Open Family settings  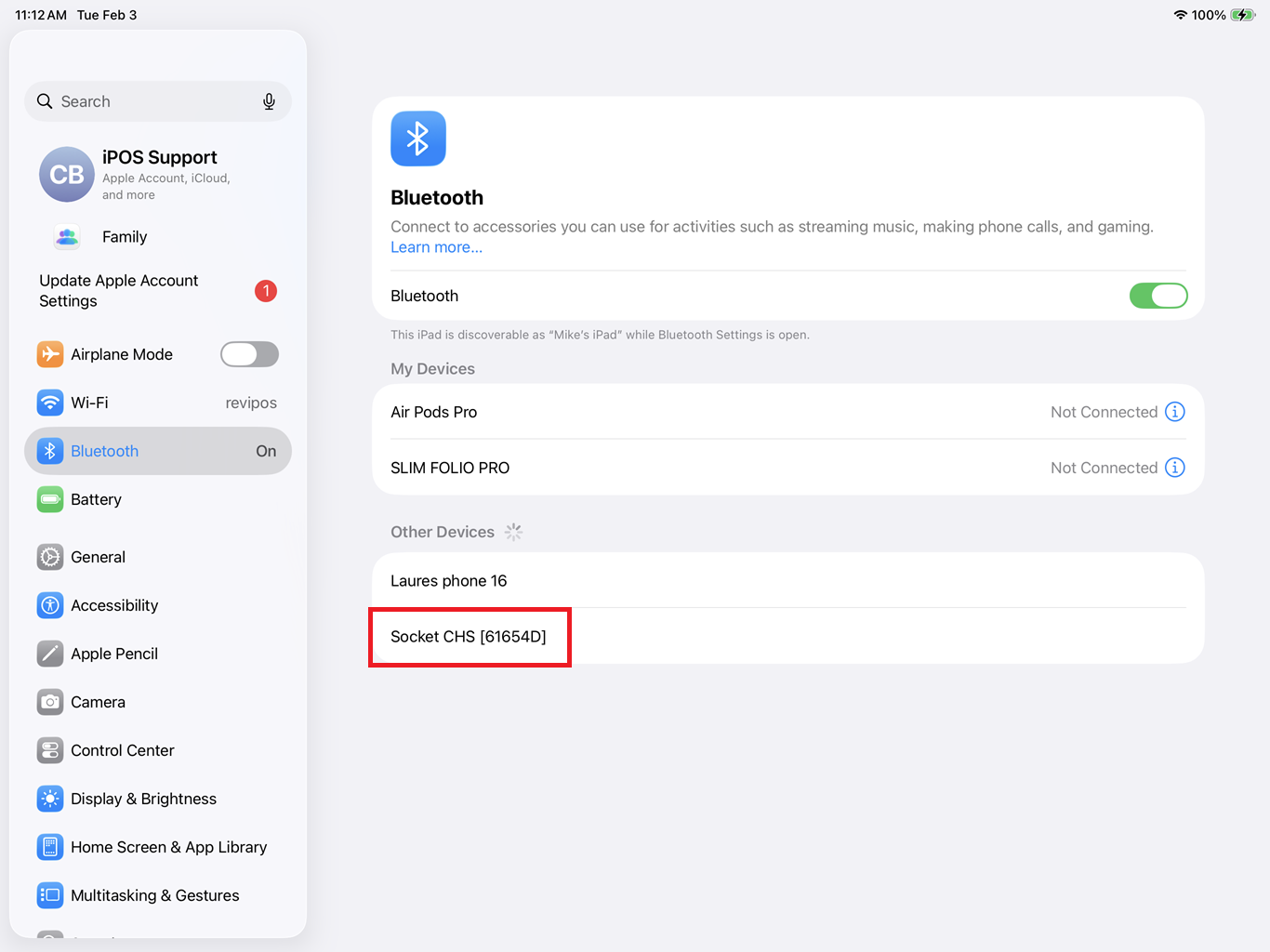tap(158, 237)
